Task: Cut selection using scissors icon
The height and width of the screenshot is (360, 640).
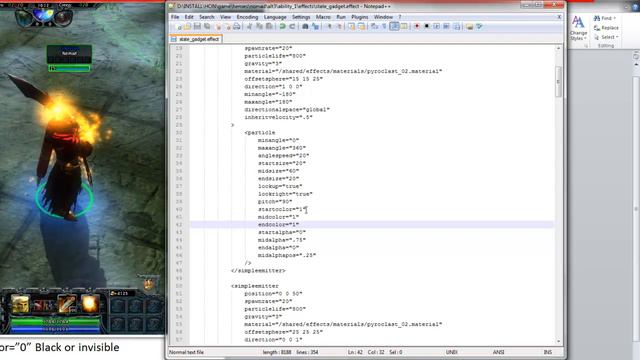Action: coord(249,27)
